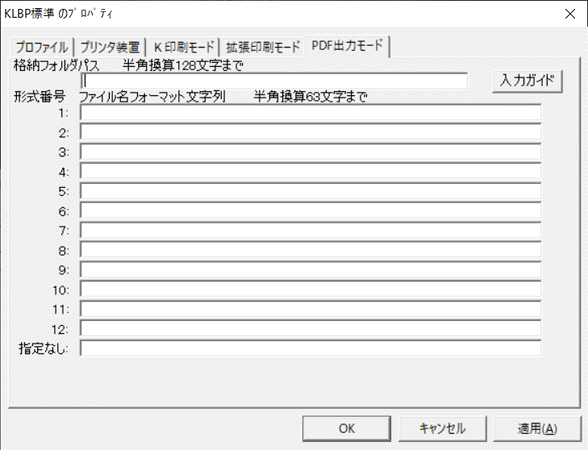
Task: Go to the 拡張印刷モード tab
Action: click(x=262, y=48)
